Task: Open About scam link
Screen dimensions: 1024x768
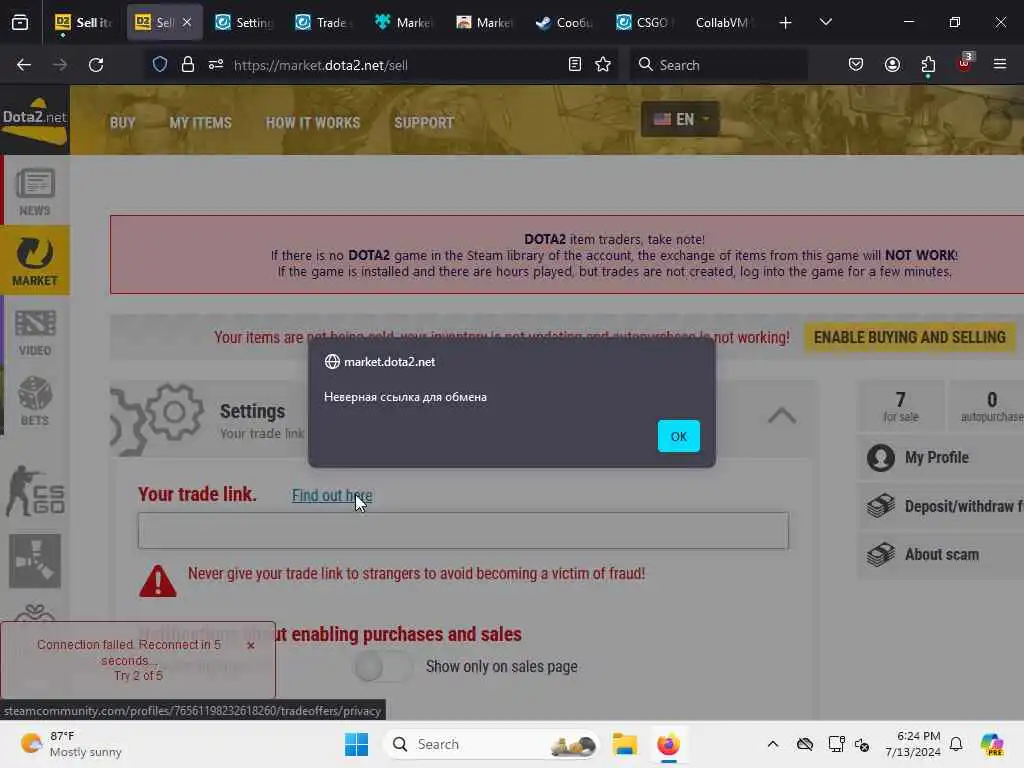Action: tap(940, 554)
